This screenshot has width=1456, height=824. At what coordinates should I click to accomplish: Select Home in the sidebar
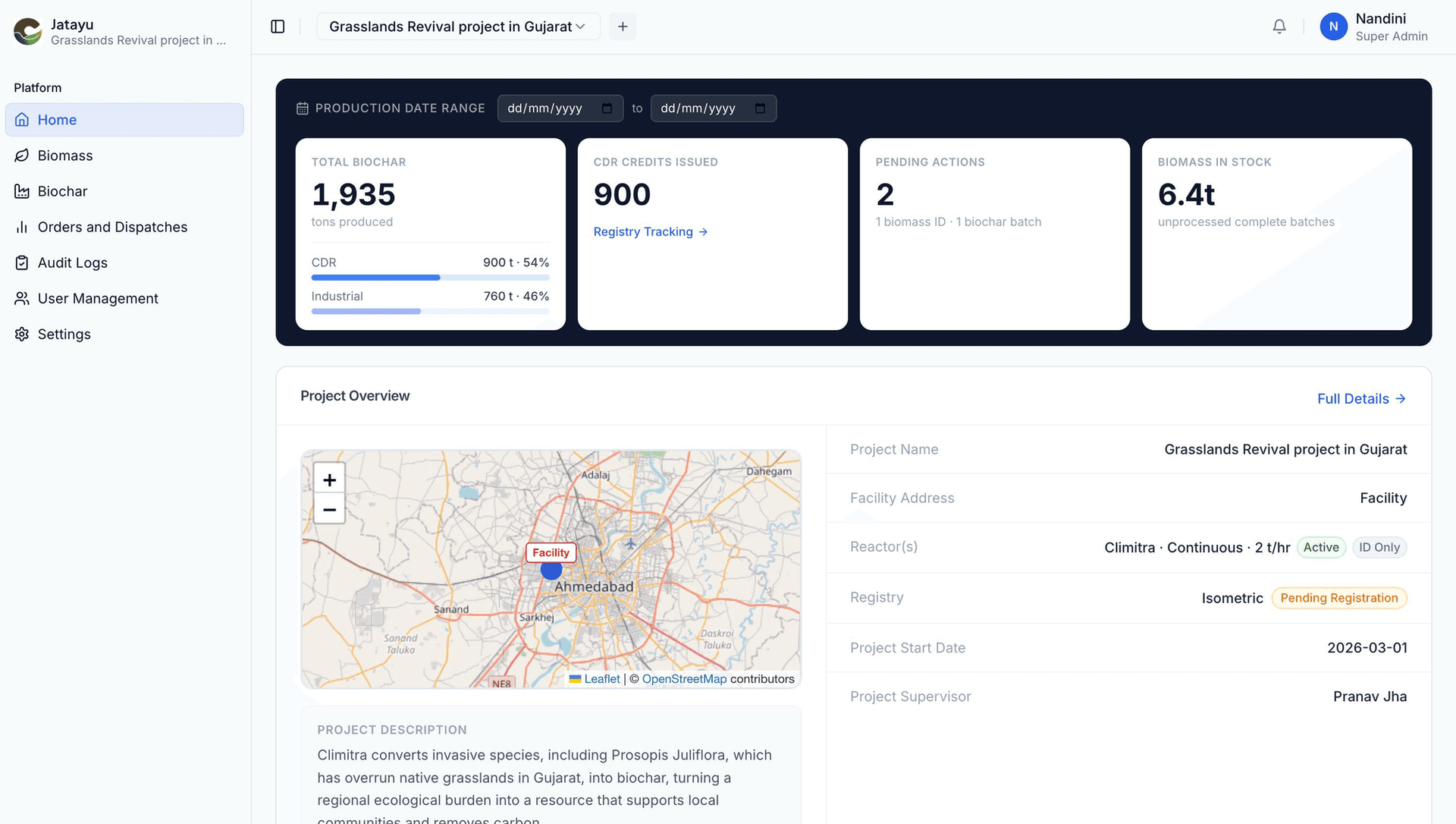click(57, 119)
